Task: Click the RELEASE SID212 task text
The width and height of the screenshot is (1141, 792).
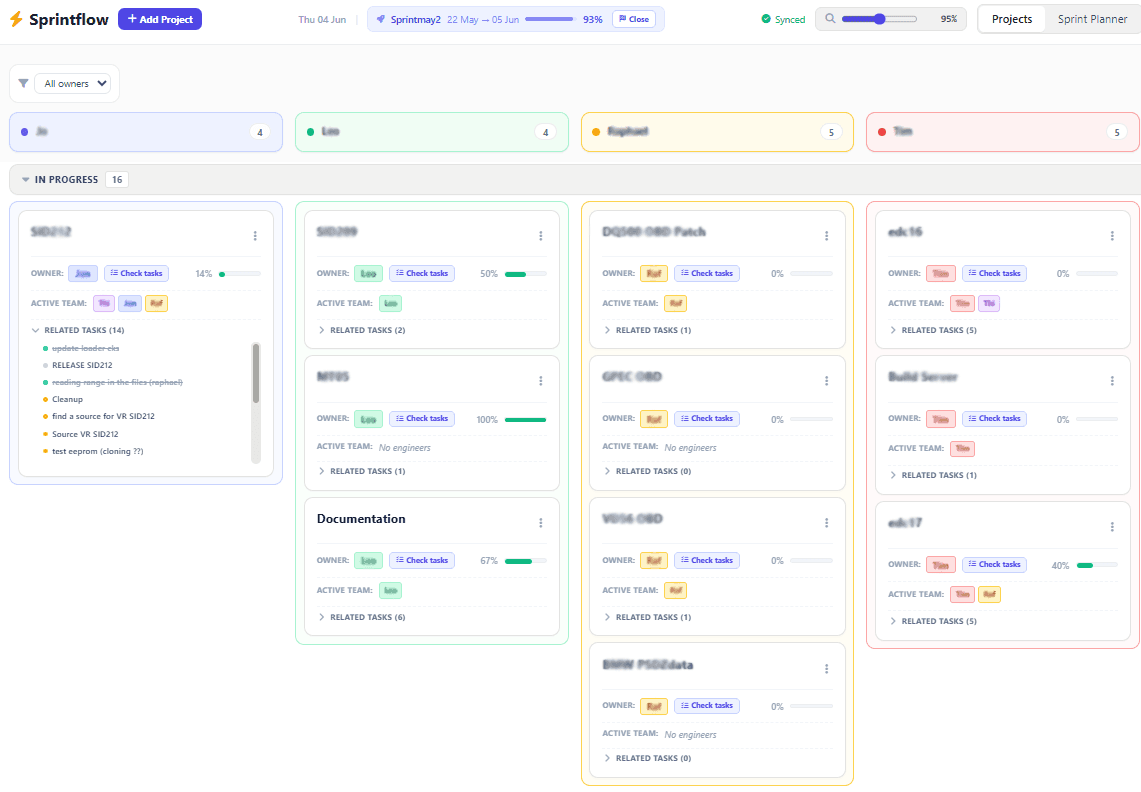Action: [x=82, y=365]
